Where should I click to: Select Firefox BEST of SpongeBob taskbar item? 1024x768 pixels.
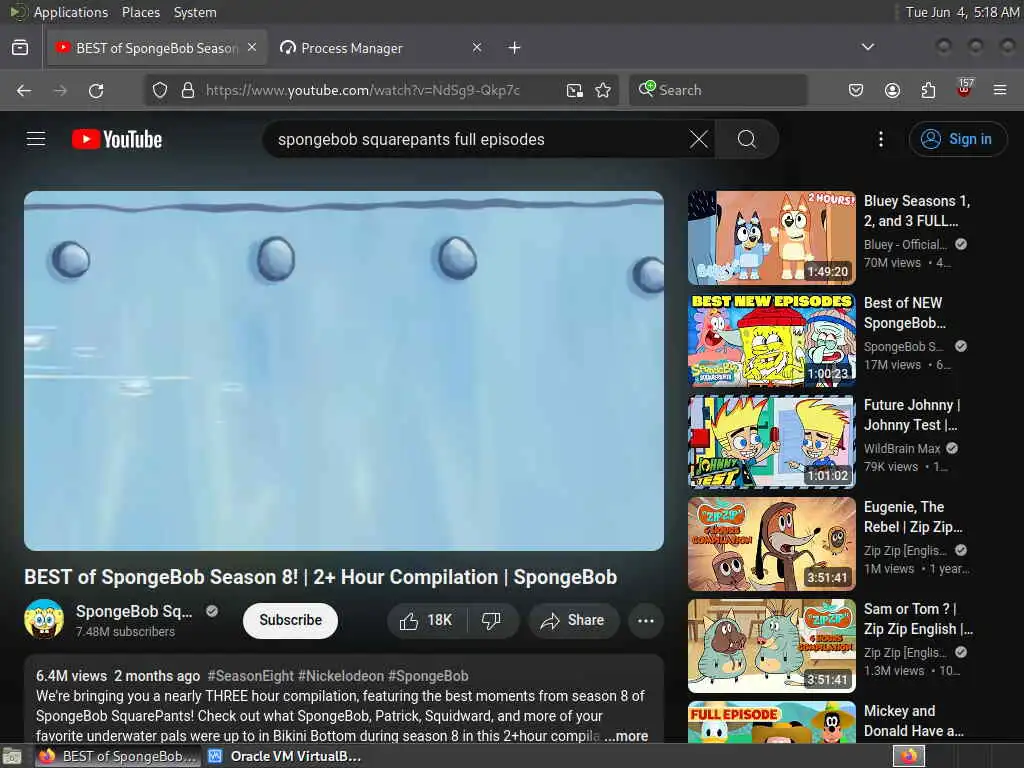click(118, 756)
